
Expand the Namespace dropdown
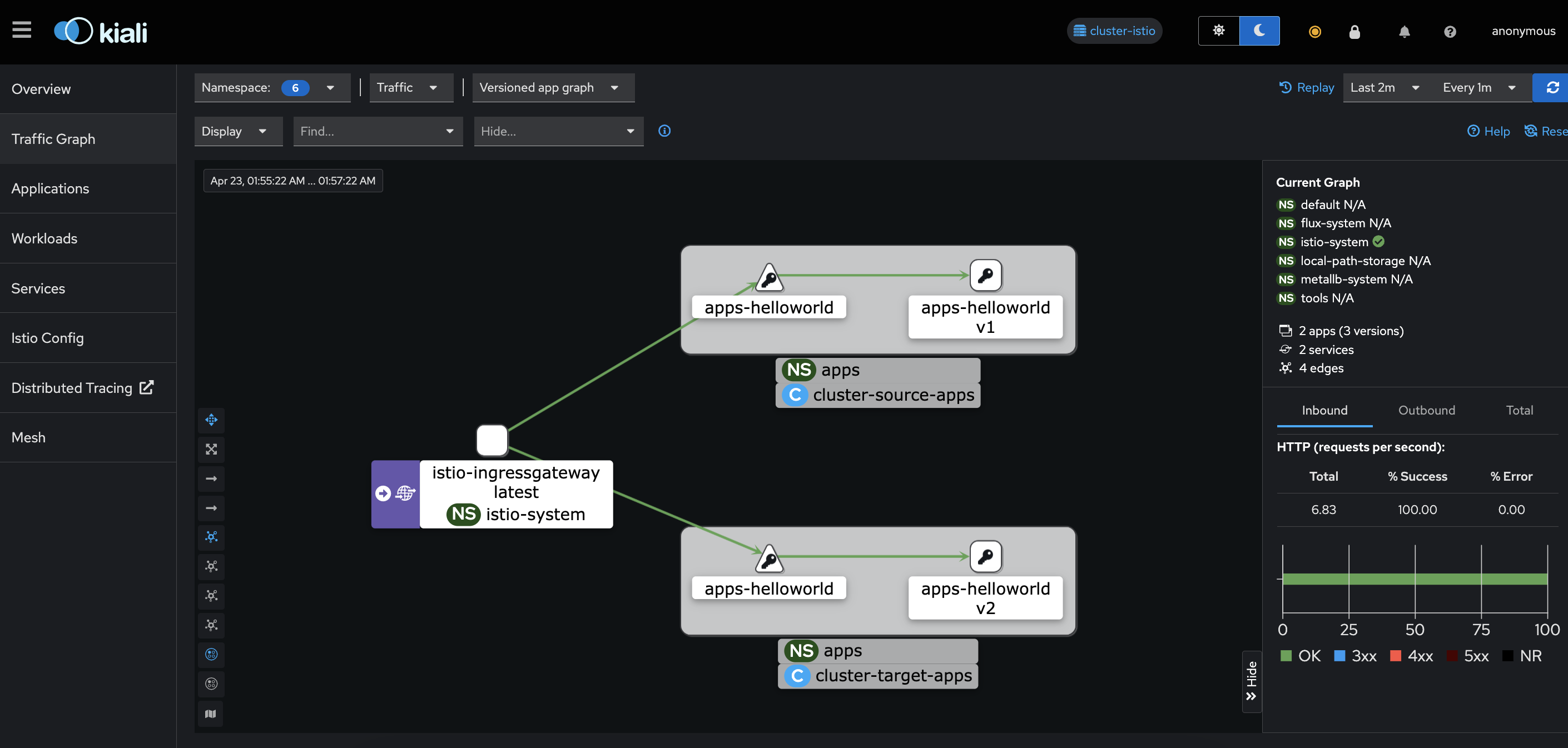272,88
